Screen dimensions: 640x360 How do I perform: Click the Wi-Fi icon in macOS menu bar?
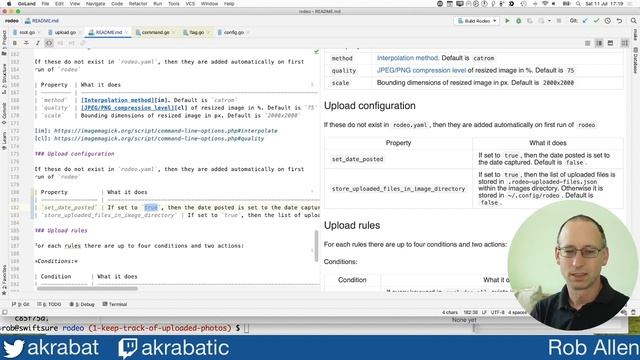click(x=544, y=4)
